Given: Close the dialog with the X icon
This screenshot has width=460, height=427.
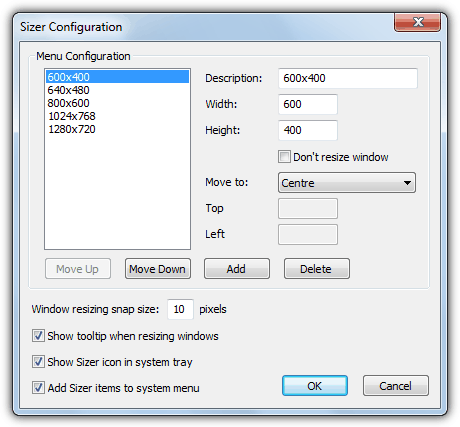Looking at the screenshot, I should 417,23.
